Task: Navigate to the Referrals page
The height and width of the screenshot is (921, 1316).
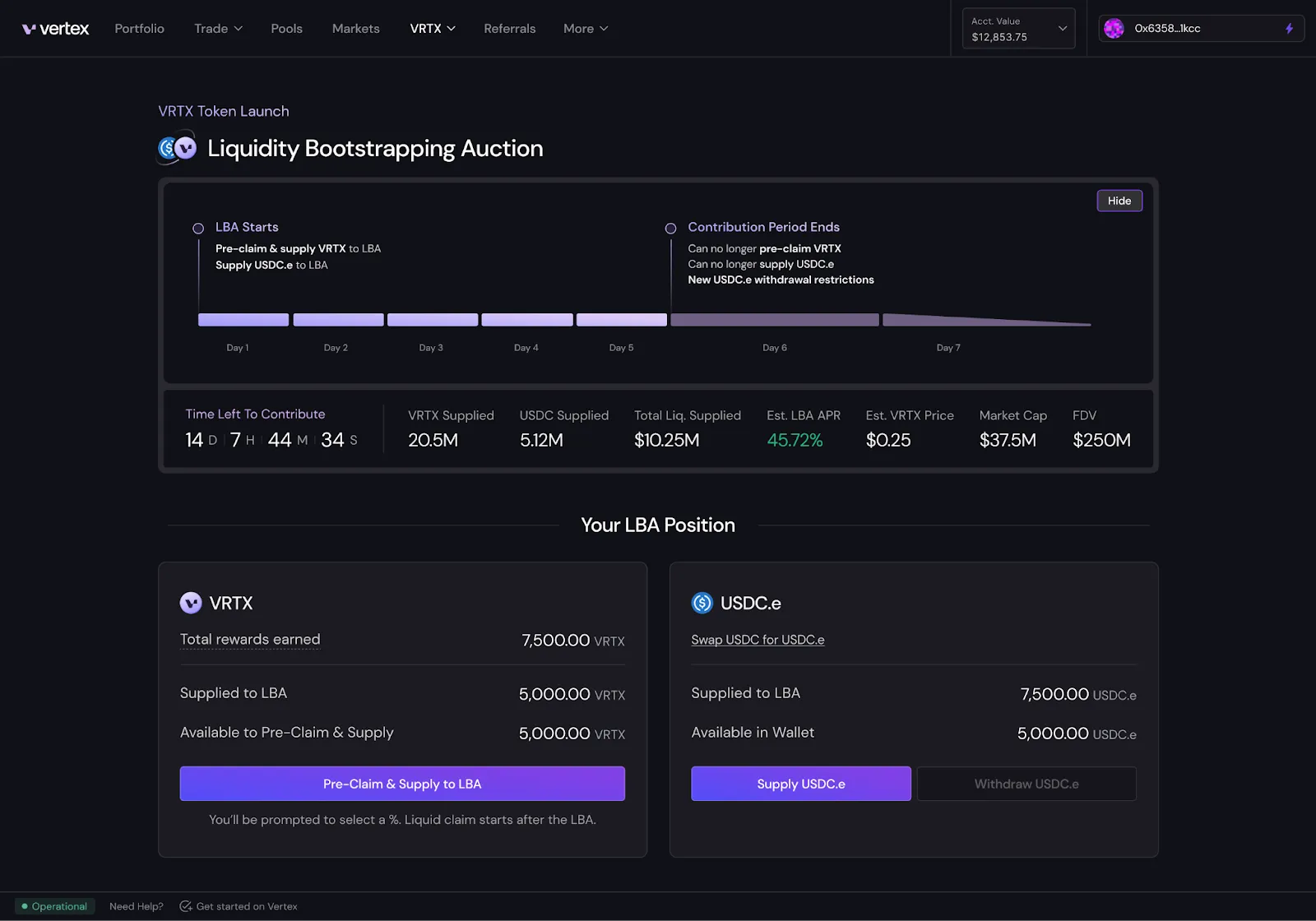Action: (509, 28)
